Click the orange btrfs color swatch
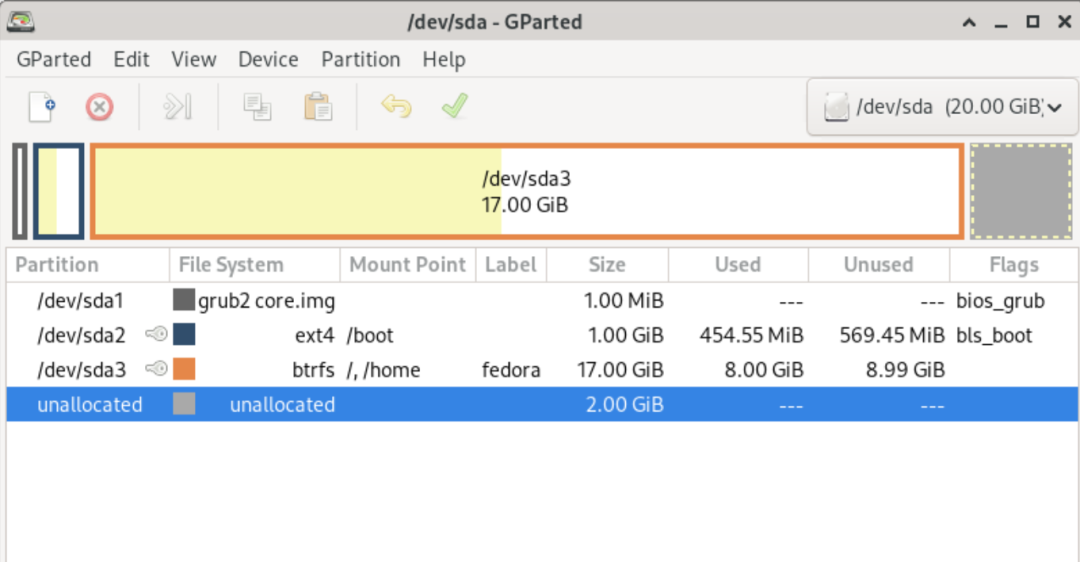 184,370
